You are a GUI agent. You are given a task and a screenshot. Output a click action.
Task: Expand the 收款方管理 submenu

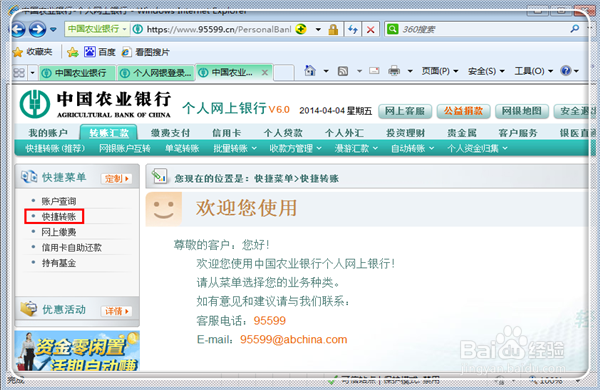coord(295,148)
